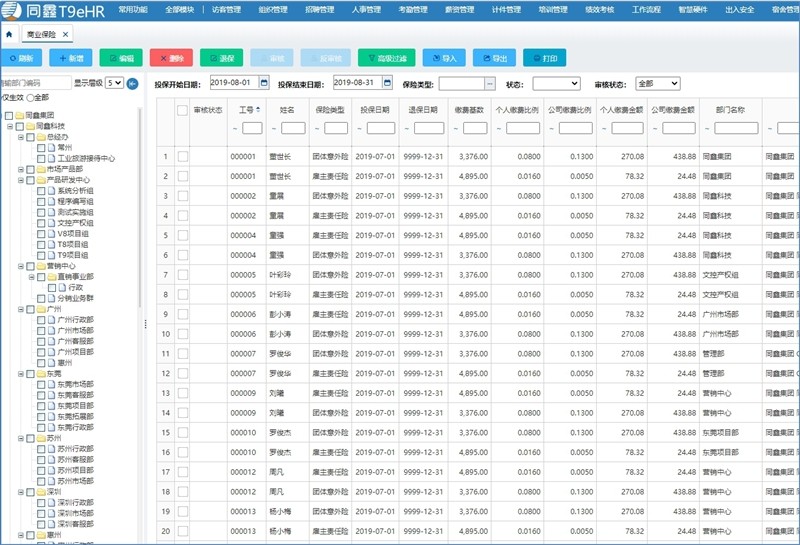Tick the checkbox for row 1
The width and height of the screenshot is (800, 545).
(x=183, y=157)
